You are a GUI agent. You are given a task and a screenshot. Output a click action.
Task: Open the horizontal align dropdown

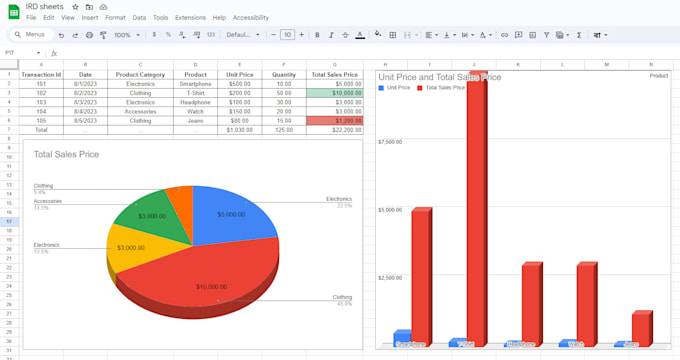tap(432, 35)
